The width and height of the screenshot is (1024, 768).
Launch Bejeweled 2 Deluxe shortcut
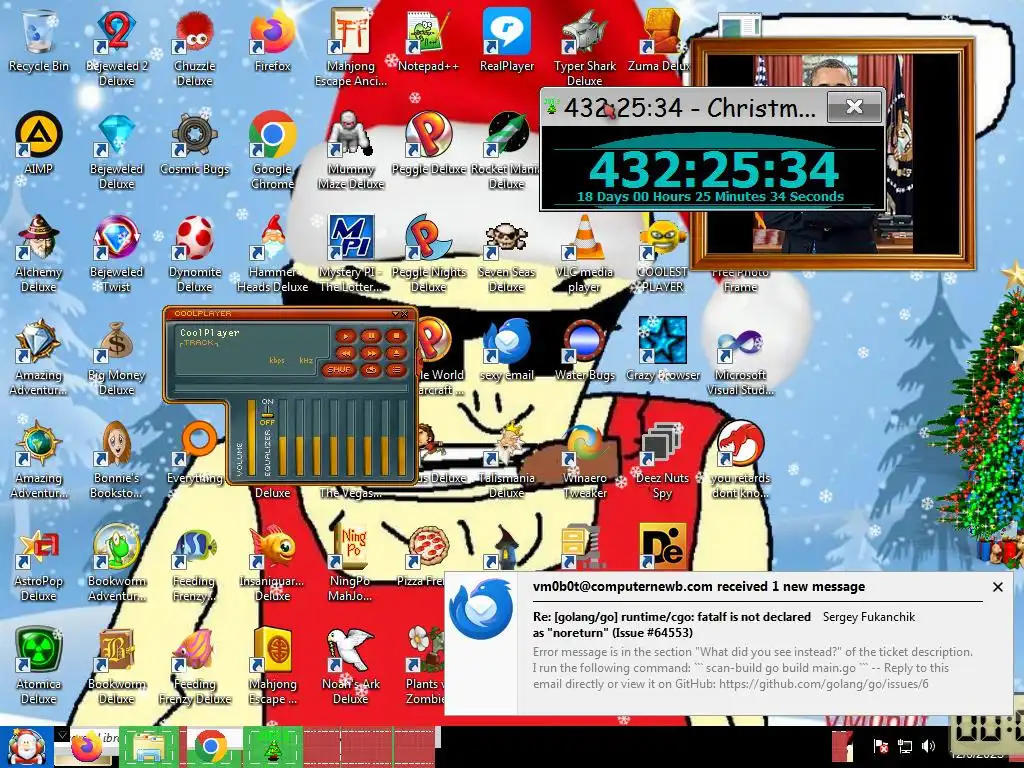116,46
